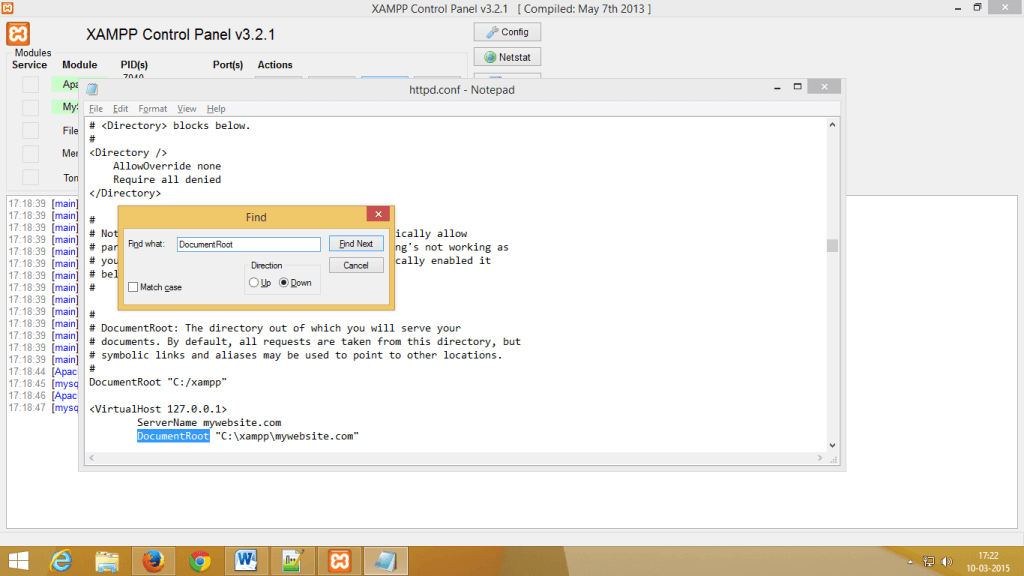Viewport: 1024px width, 576px height.
Task: Click the Find Next button
Action: (x=356, y=244)
